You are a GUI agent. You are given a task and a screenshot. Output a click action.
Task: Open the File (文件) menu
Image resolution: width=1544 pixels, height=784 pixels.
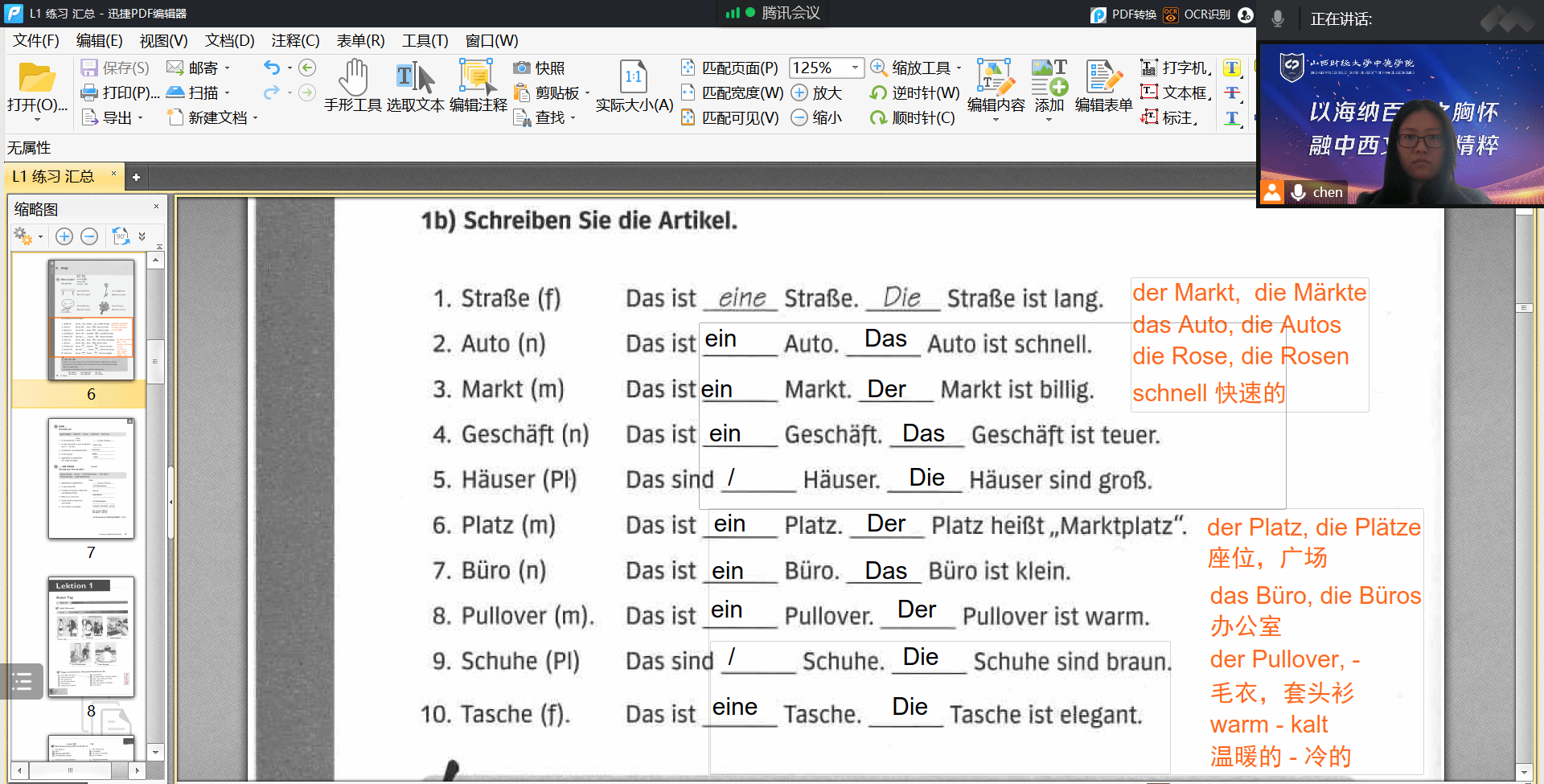pyautogui.click(x=36, y=41)
